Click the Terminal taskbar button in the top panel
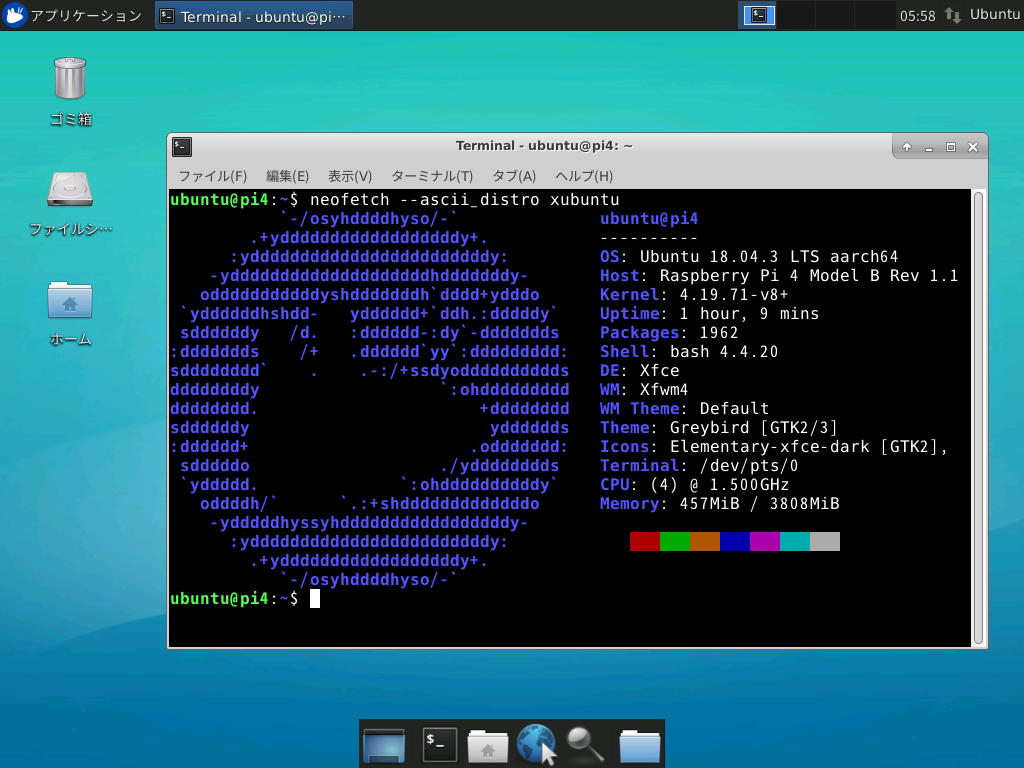This screenshot has width=1024, height=768. pyautogui.click(x=253, y=15)
